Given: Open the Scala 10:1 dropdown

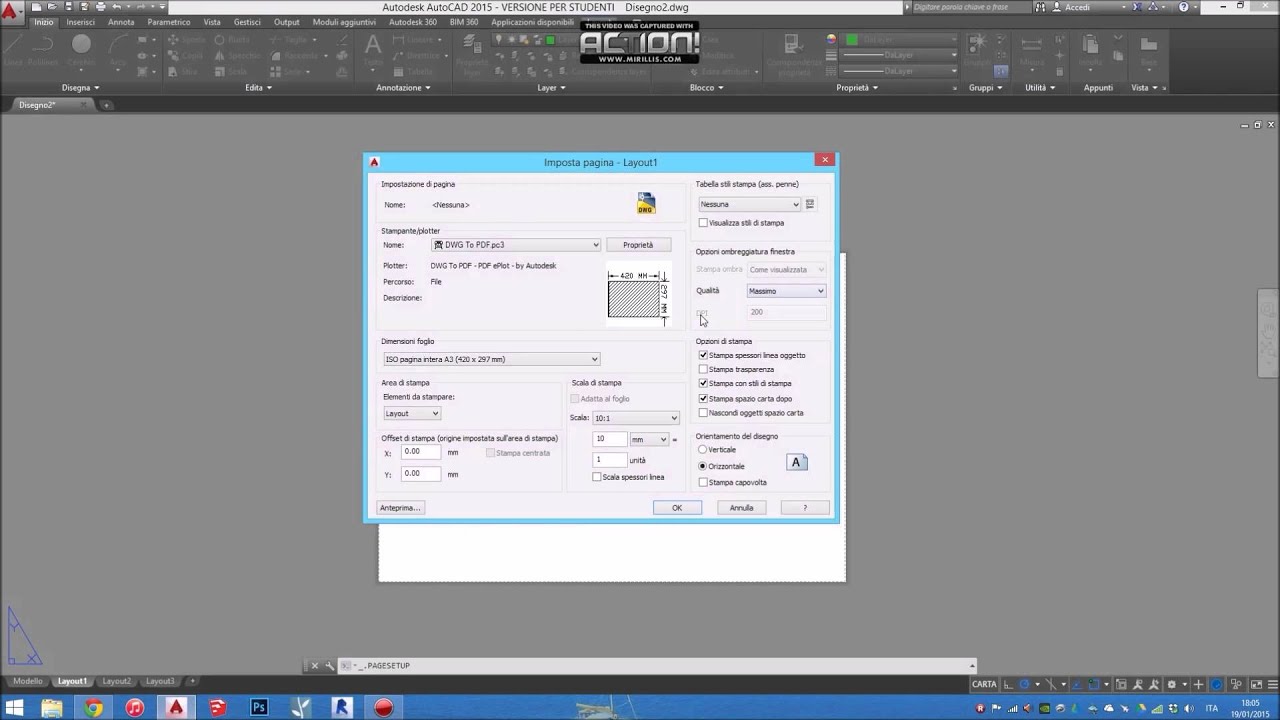Looking at the screenshot, I should tap(635, 418).
